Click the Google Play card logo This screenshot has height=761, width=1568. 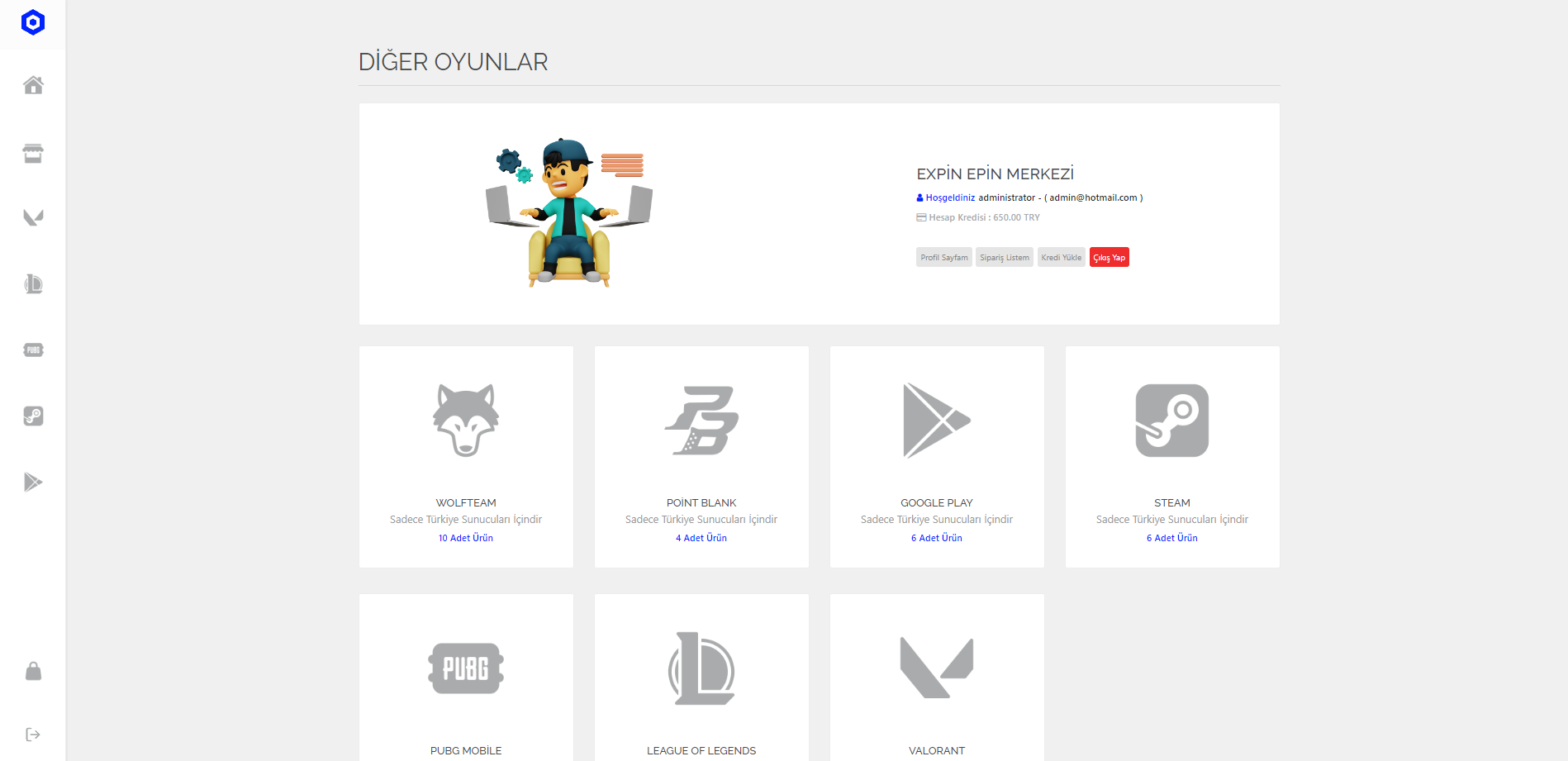937,421
